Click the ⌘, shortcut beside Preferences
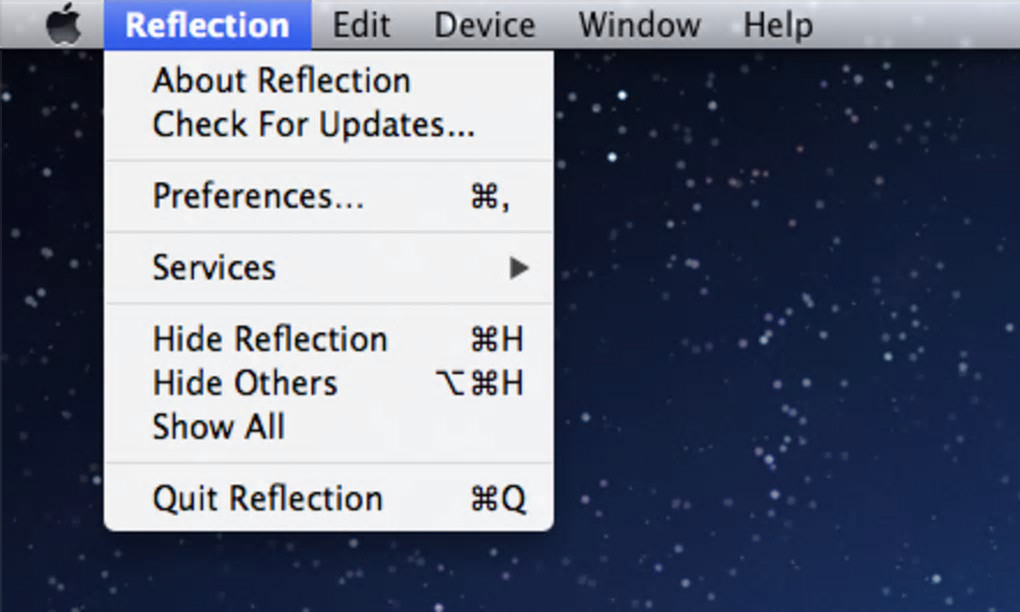Image resolution: width=1020 pixels, height=612 pixels. 490,197
